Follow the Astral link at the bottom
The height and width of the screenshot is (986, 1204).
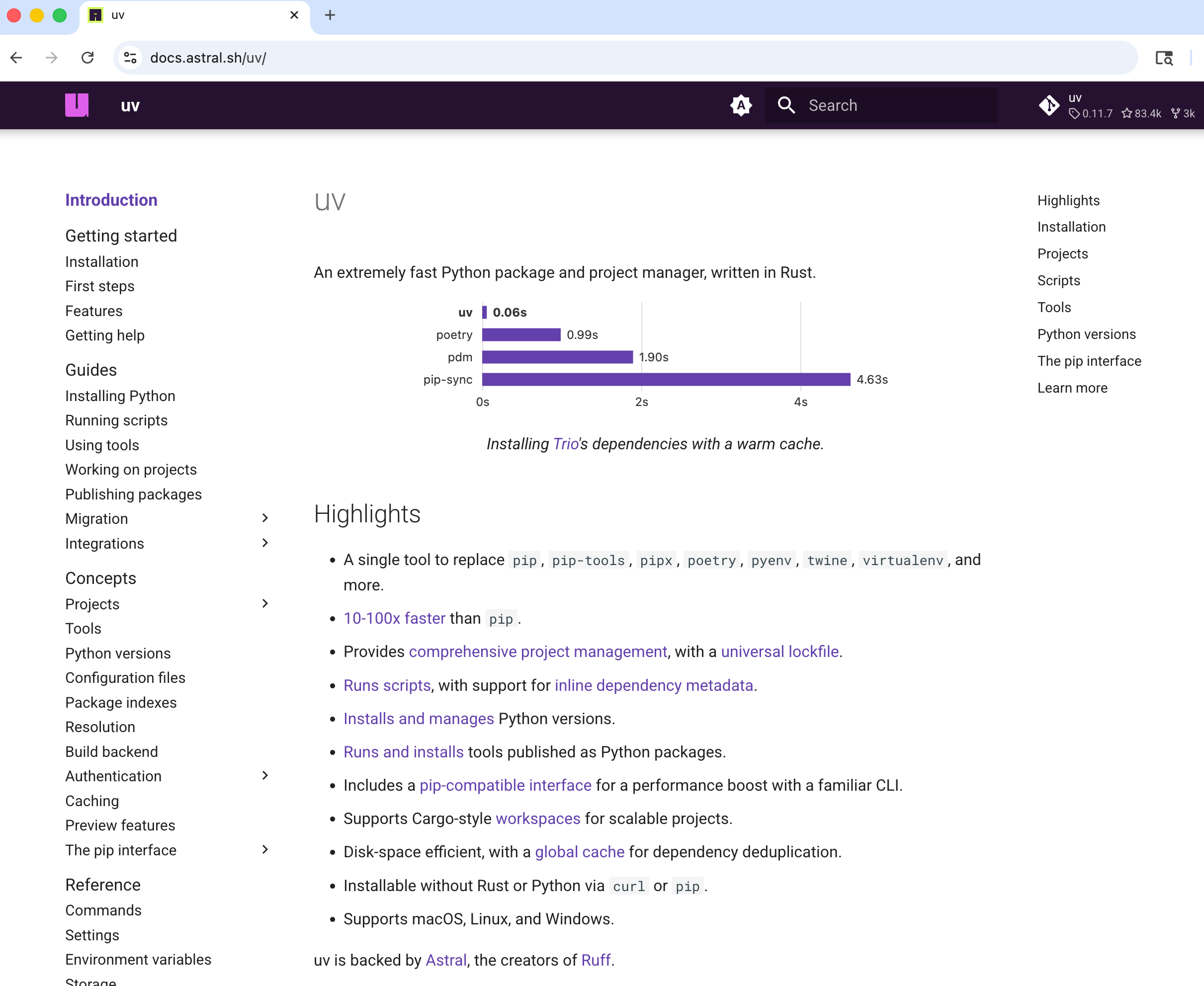pyautogui.click(x=445, y=960)
